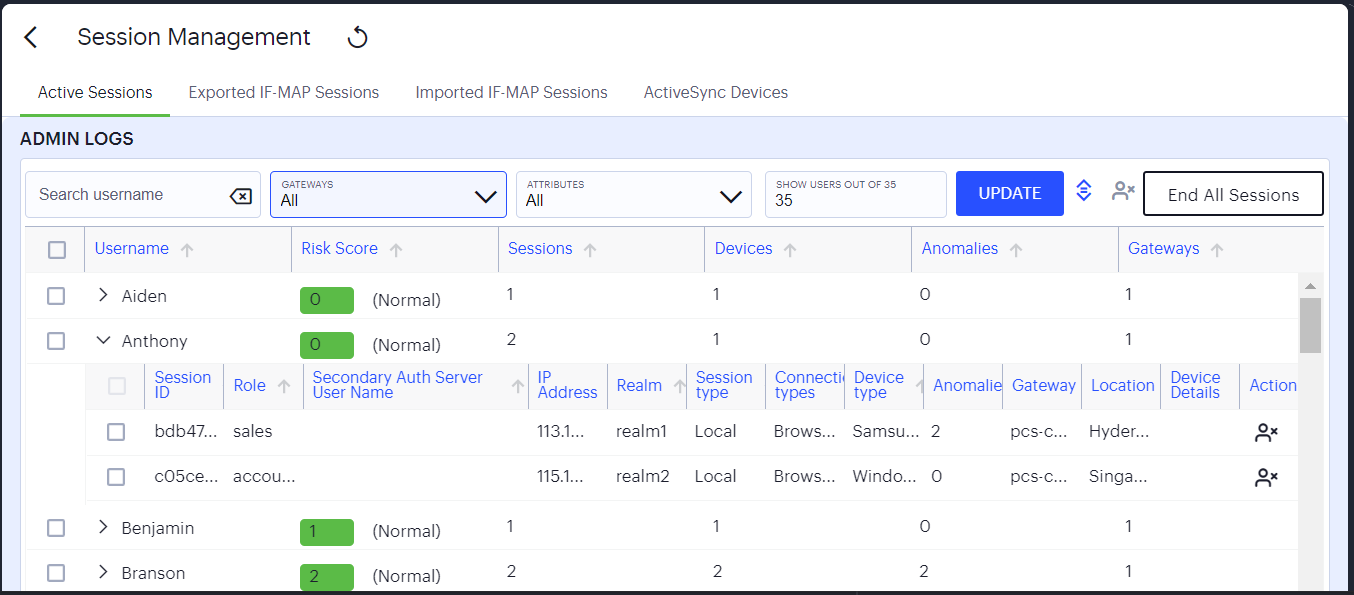This screenshot has width=1354, height=595.
Task: Click the realm2 cell
Action: 642,477
